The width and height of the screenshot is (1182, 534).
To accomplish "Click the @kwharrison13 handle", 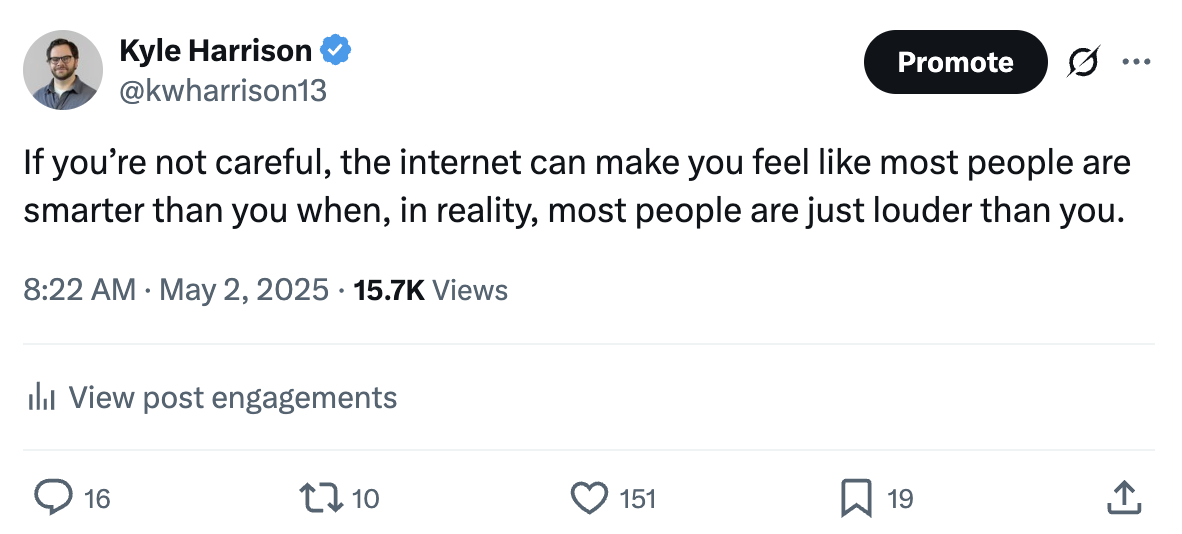I will tap(222, 91).
